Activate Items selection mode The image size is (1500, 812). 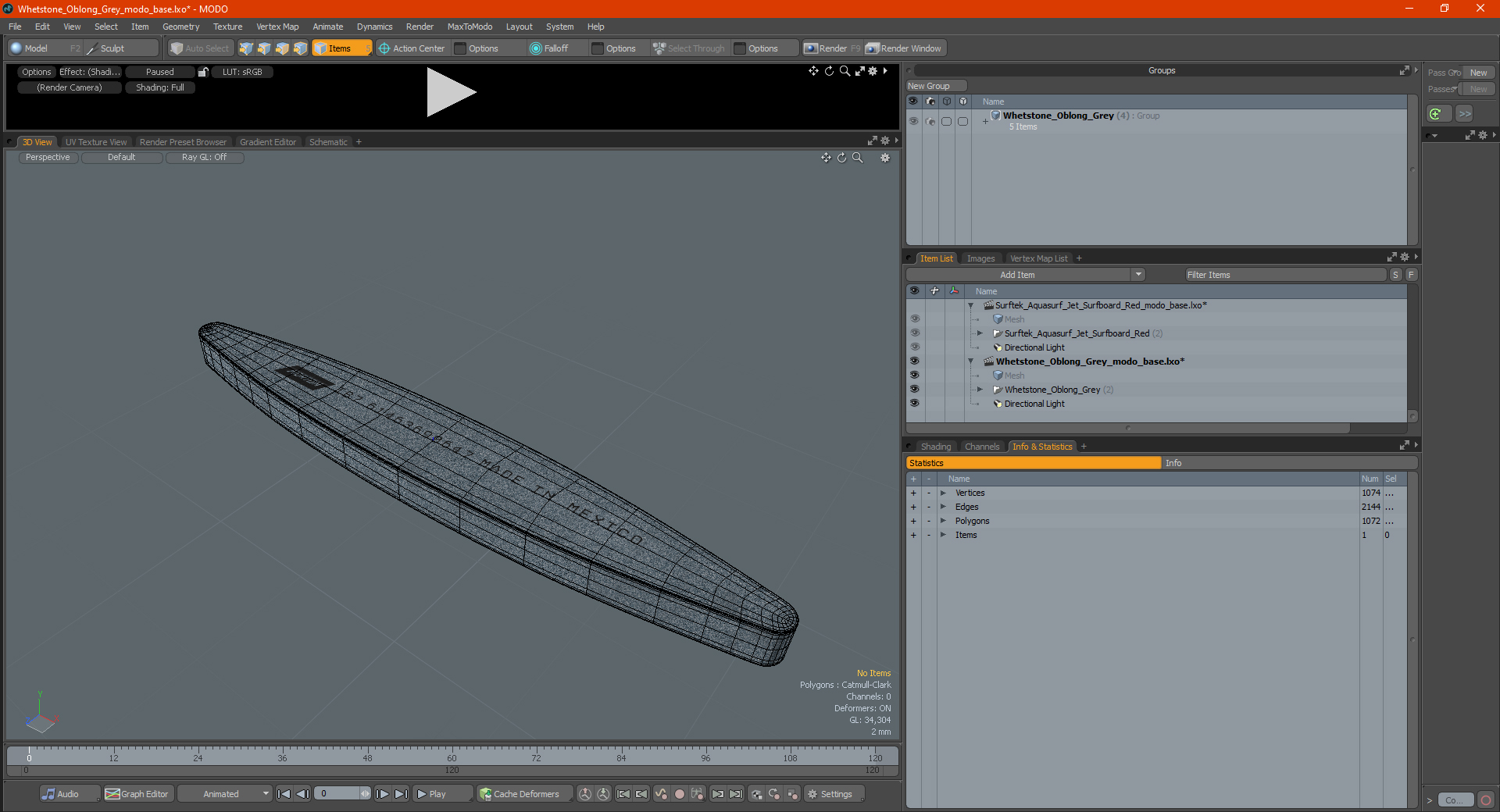tap(341, 48)
